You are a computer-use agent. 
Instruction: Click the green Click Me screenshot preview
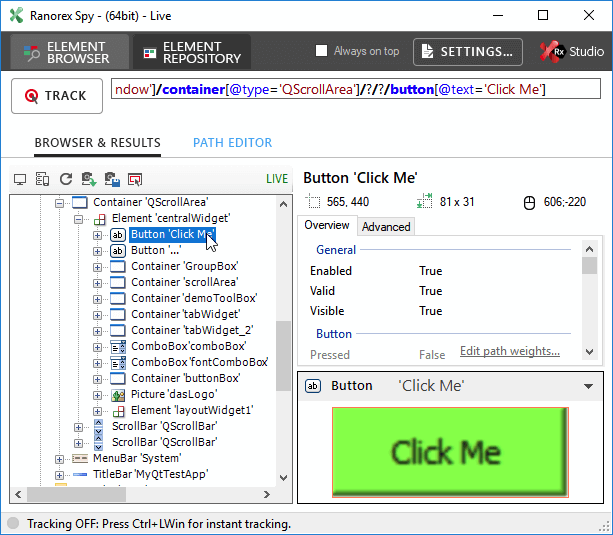click(x=450, y=452)
